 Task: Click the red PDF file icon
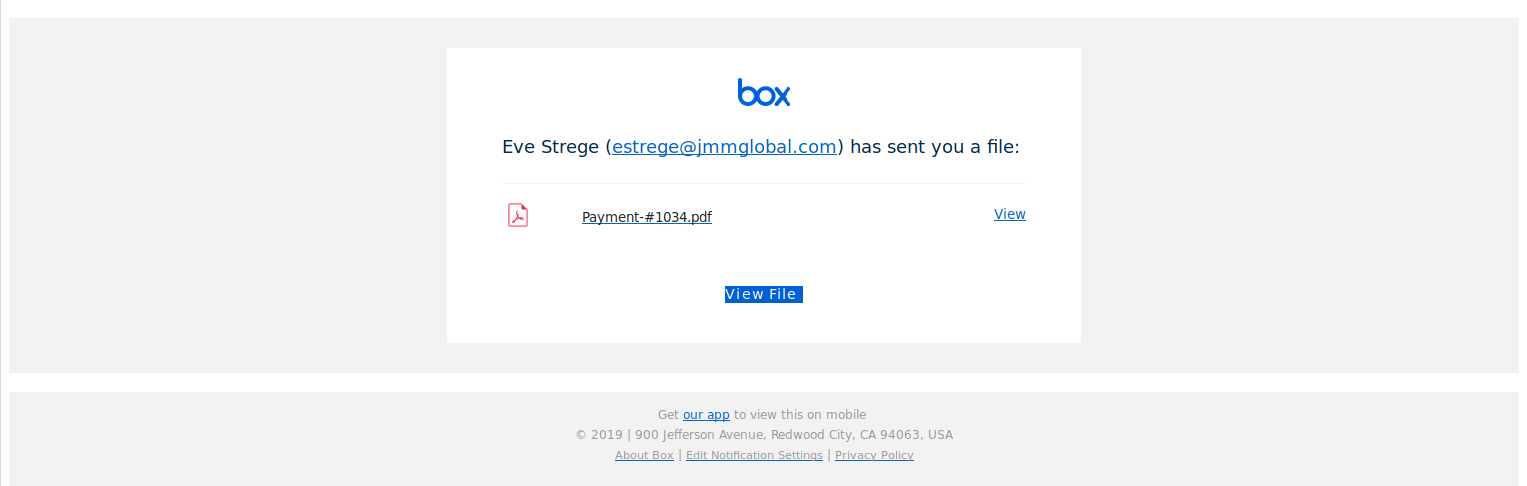tap(517, 215)
